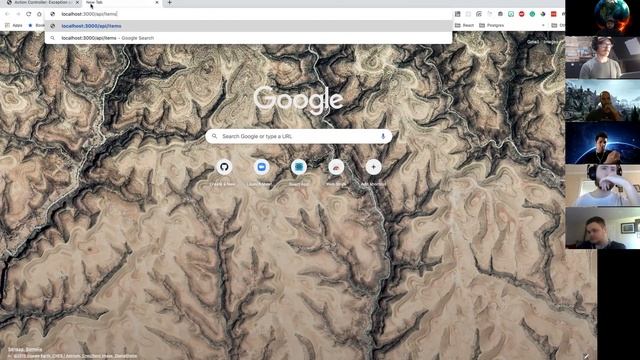Image resolution: width=640 pixels, height=360 pixels.
Task: Select participant video with space planet background
Action: (602, 143)
